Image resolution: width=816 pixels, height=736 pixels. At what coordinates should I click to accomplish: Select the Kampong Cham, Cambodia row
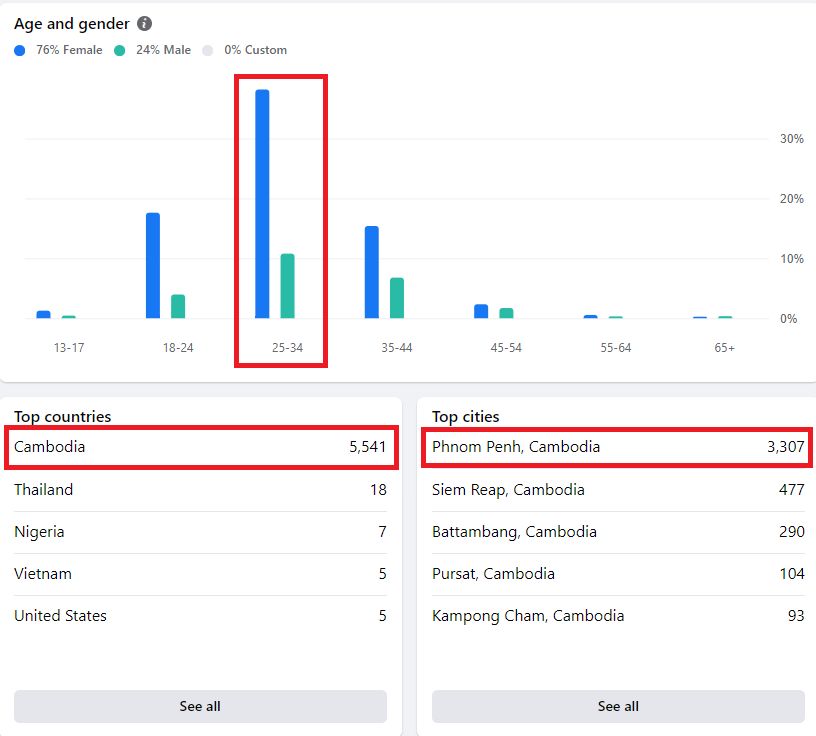tap(618, 616)
